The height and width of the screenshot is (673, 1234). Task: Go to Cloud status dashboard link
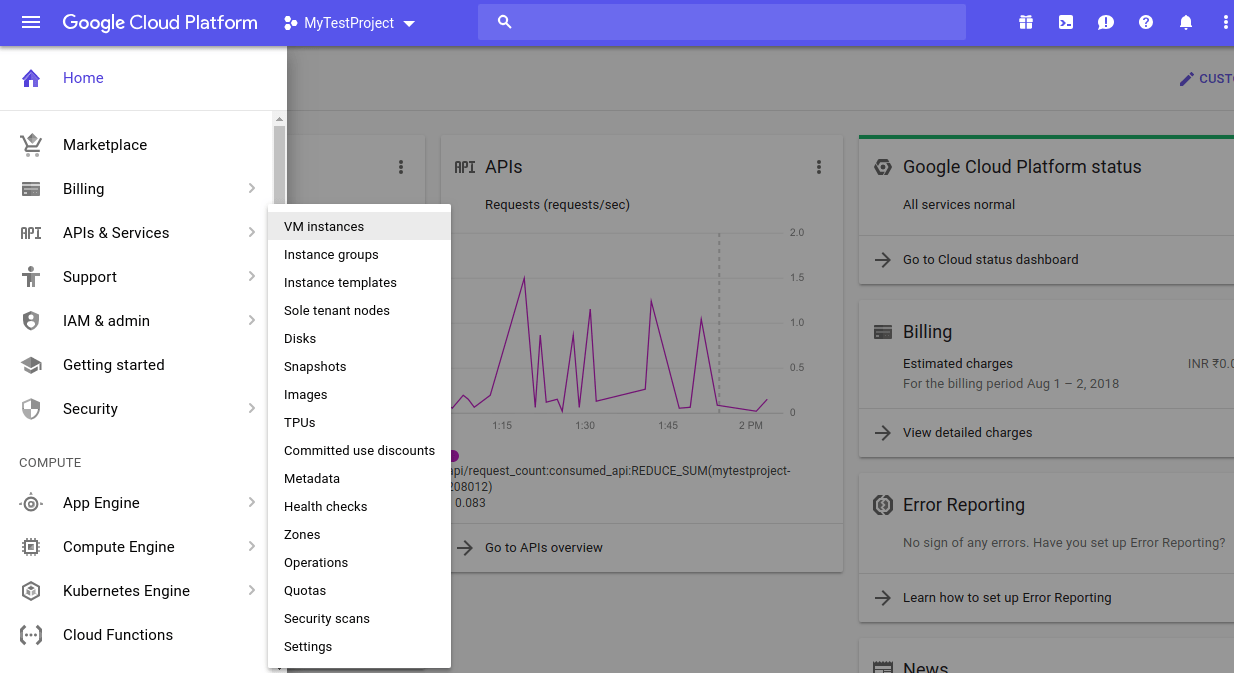(x=990, y=260)
